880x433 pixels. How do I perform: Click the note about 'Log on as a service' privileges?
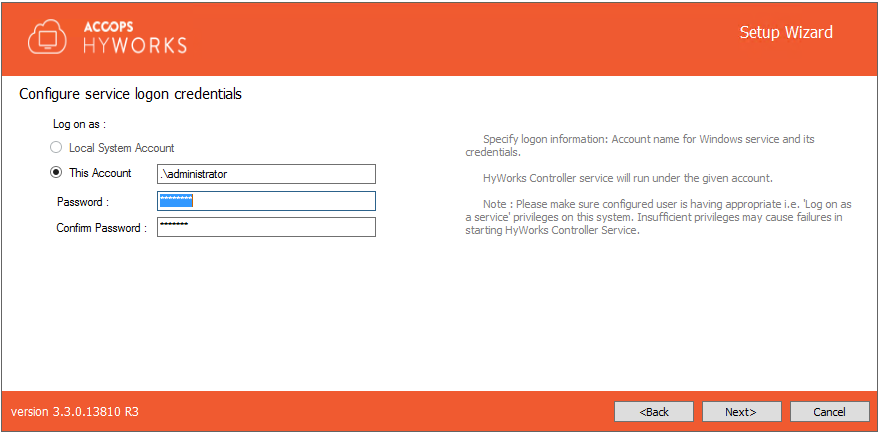(x=655, y=217)
